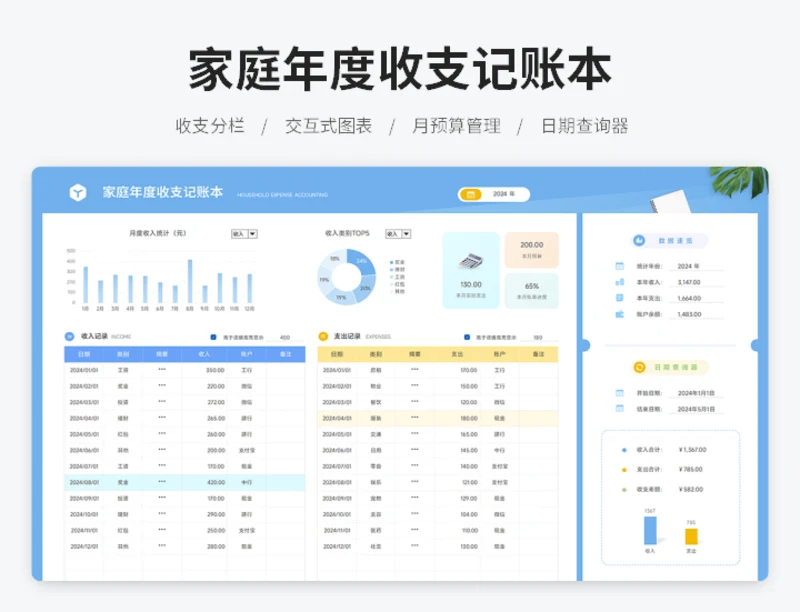Image resolution: width=800 pixels, height=612 pixels.
Task: Click the 收入 column header in the income table
Action: [x=204, y=354]
